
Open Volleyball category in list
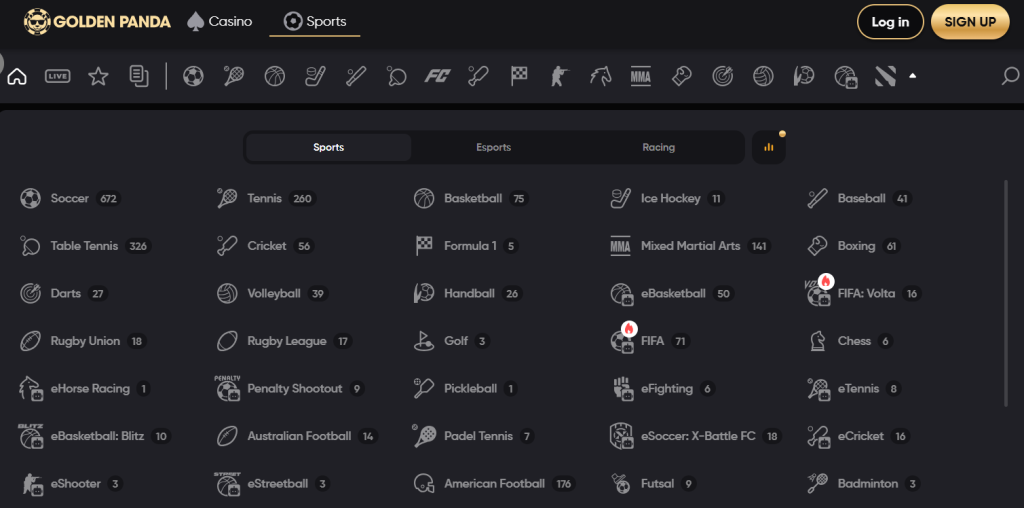pos(272,294)
